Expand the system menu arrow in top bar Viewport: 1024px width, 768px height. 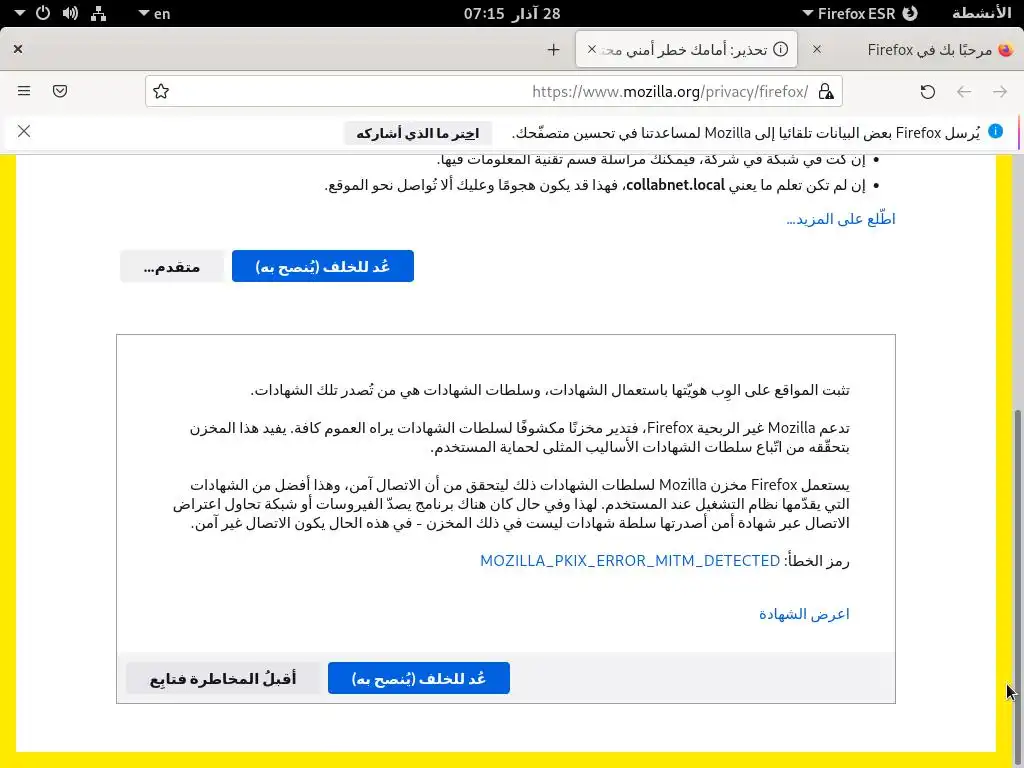(x=20, y=13)
